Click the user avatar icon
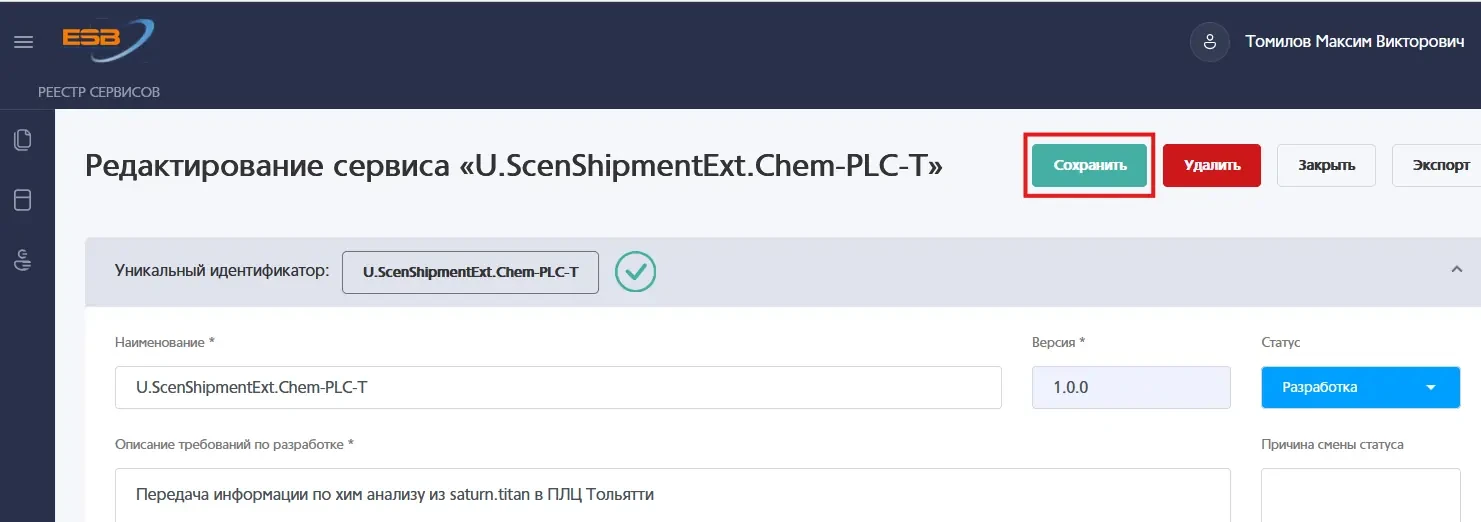This screenshot has width=1481, height=522. tap(1209, 42)
